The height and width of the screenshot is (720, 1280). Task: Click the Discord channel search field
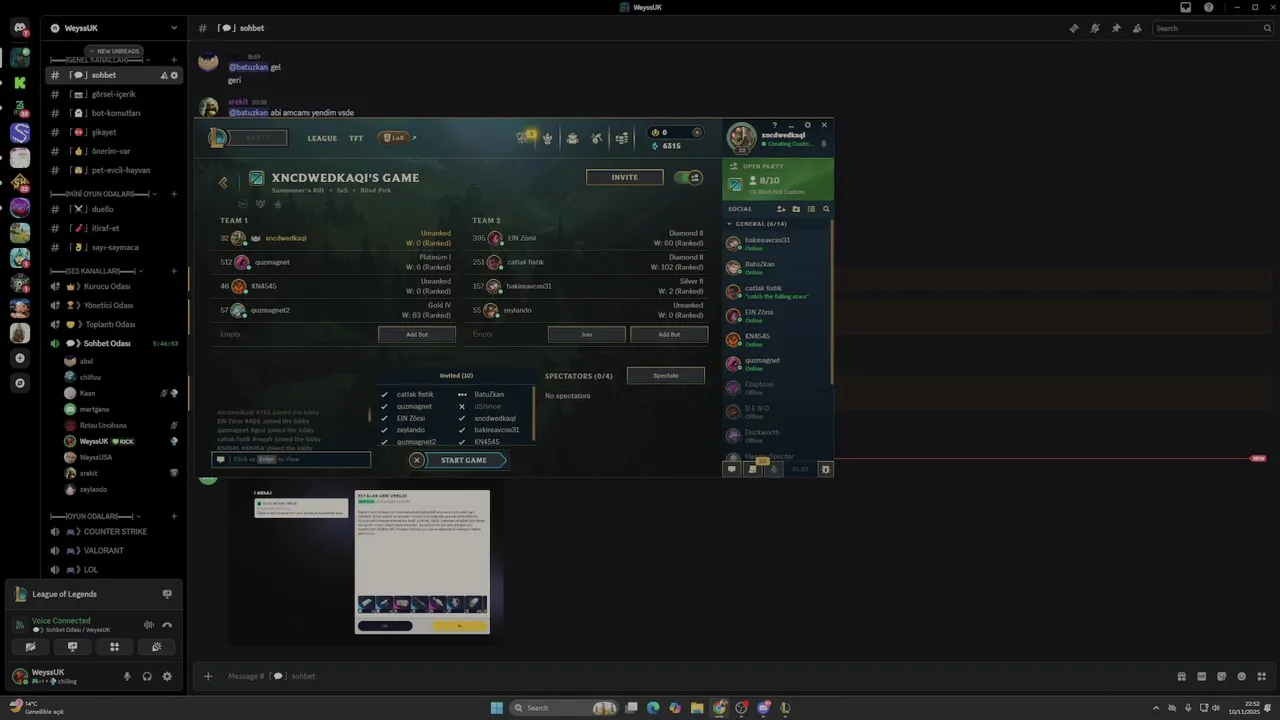click(x=1212, y=28)
